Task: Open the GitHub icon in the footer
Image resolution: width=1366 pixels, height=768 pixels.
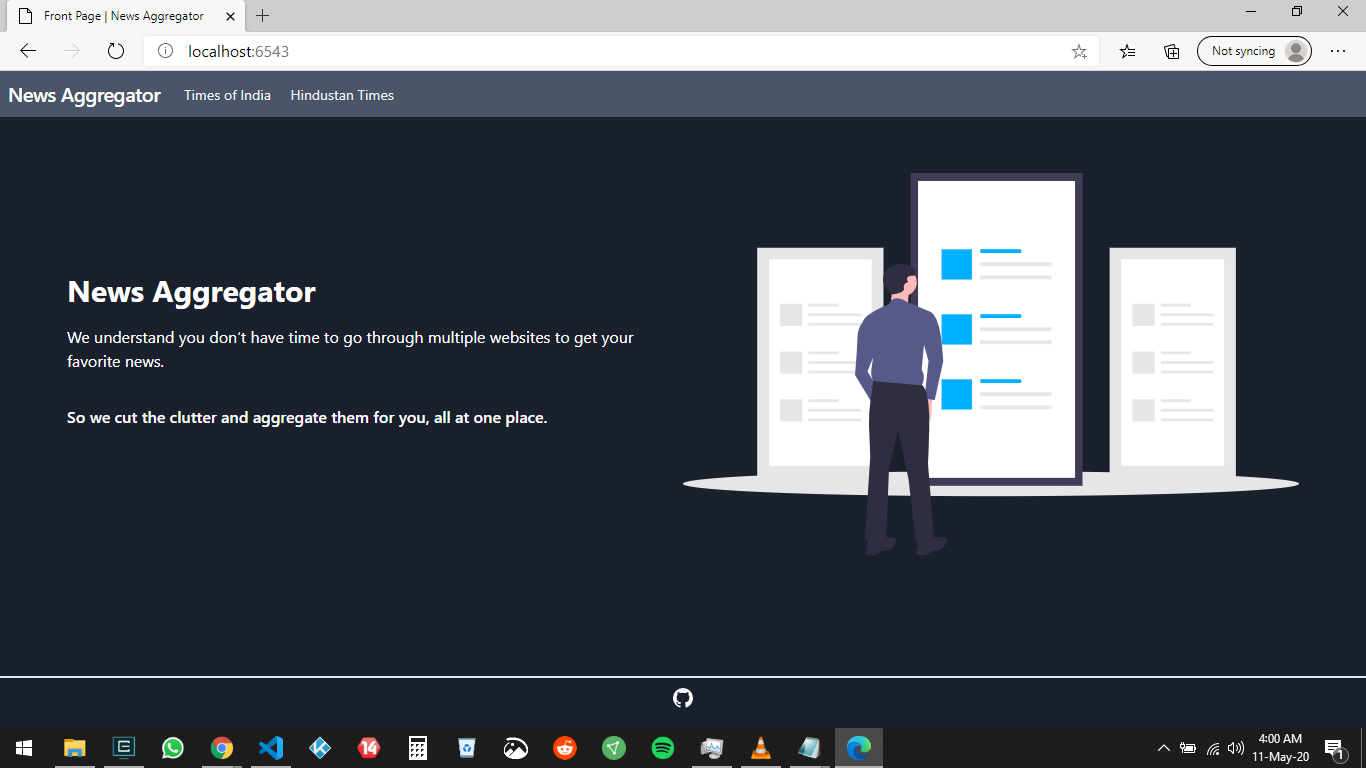Action: (x=683, y=698)
